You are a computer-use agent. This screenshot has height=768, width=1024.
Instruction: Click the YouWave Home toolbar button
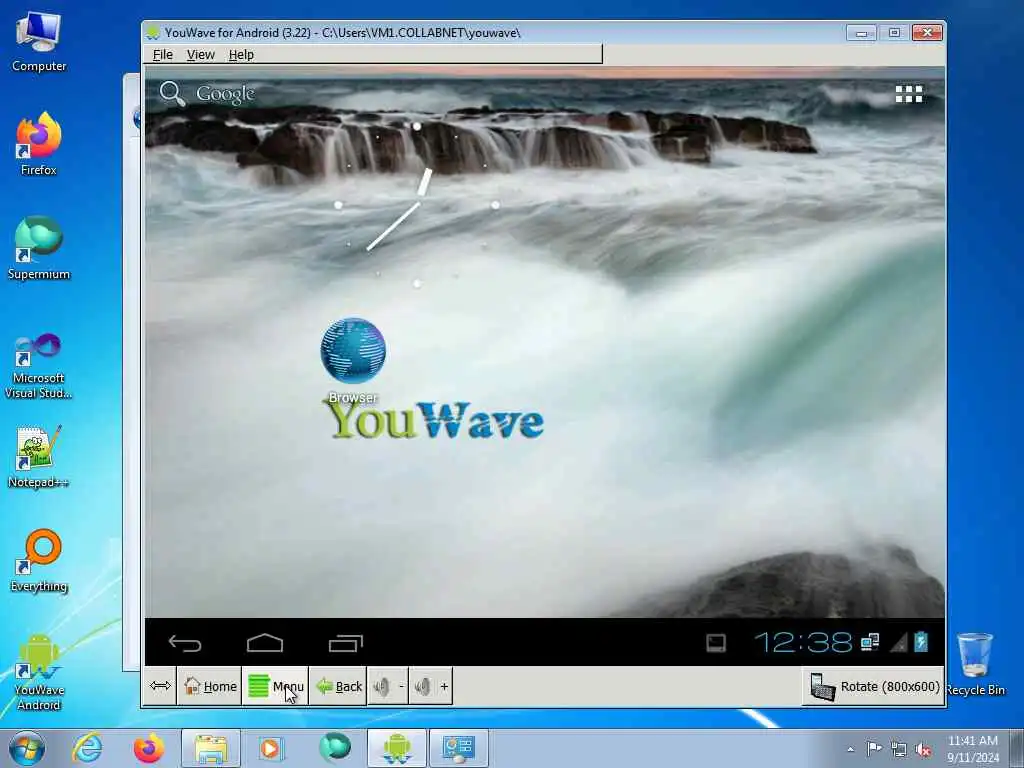tap(210, 686)
